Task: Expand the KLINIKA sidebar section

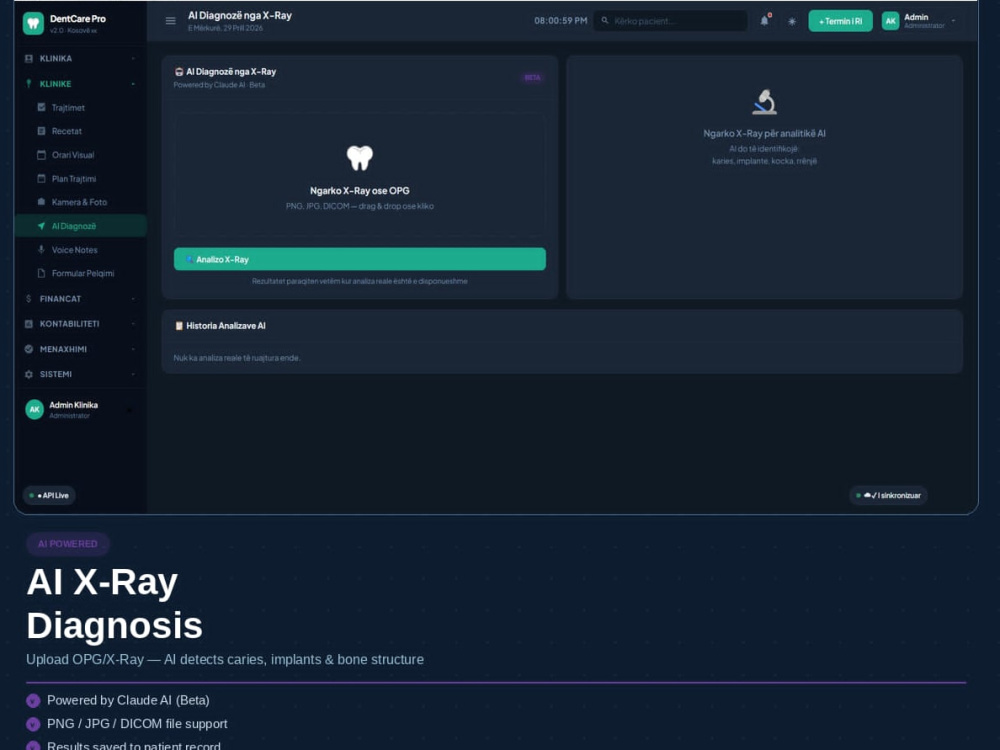Action: [x=80, y=59]
